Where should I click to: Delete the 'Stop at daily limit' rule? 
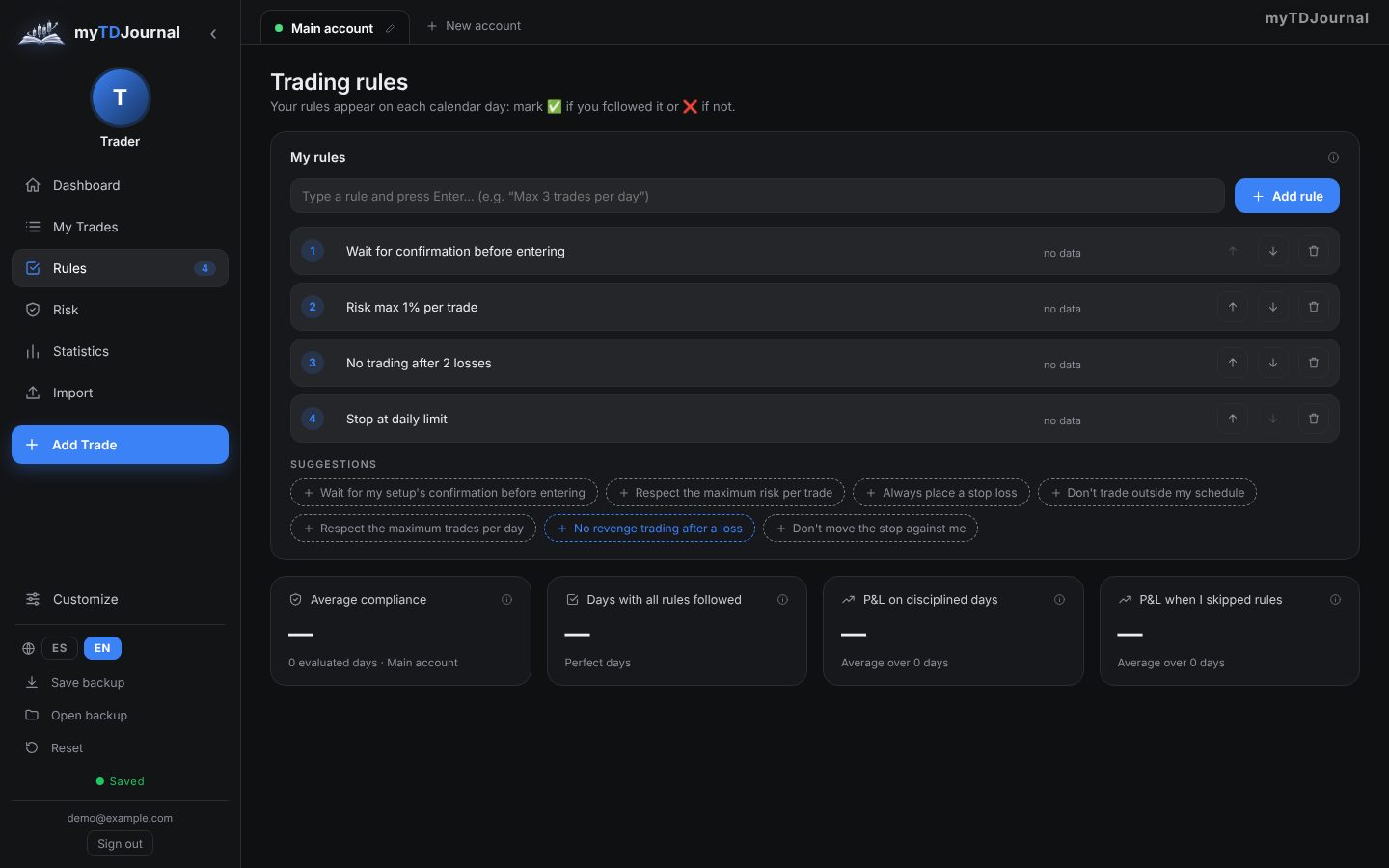click(x=1314, y=419)
